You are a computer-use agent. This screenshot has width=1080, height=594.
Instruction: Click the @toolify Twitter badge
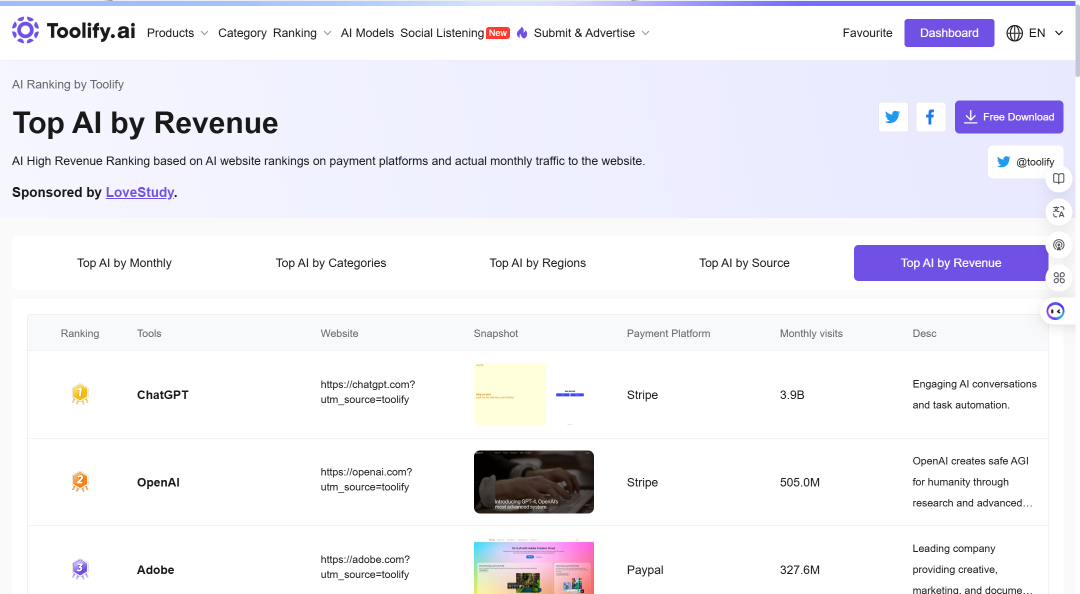click(1026, 162)
